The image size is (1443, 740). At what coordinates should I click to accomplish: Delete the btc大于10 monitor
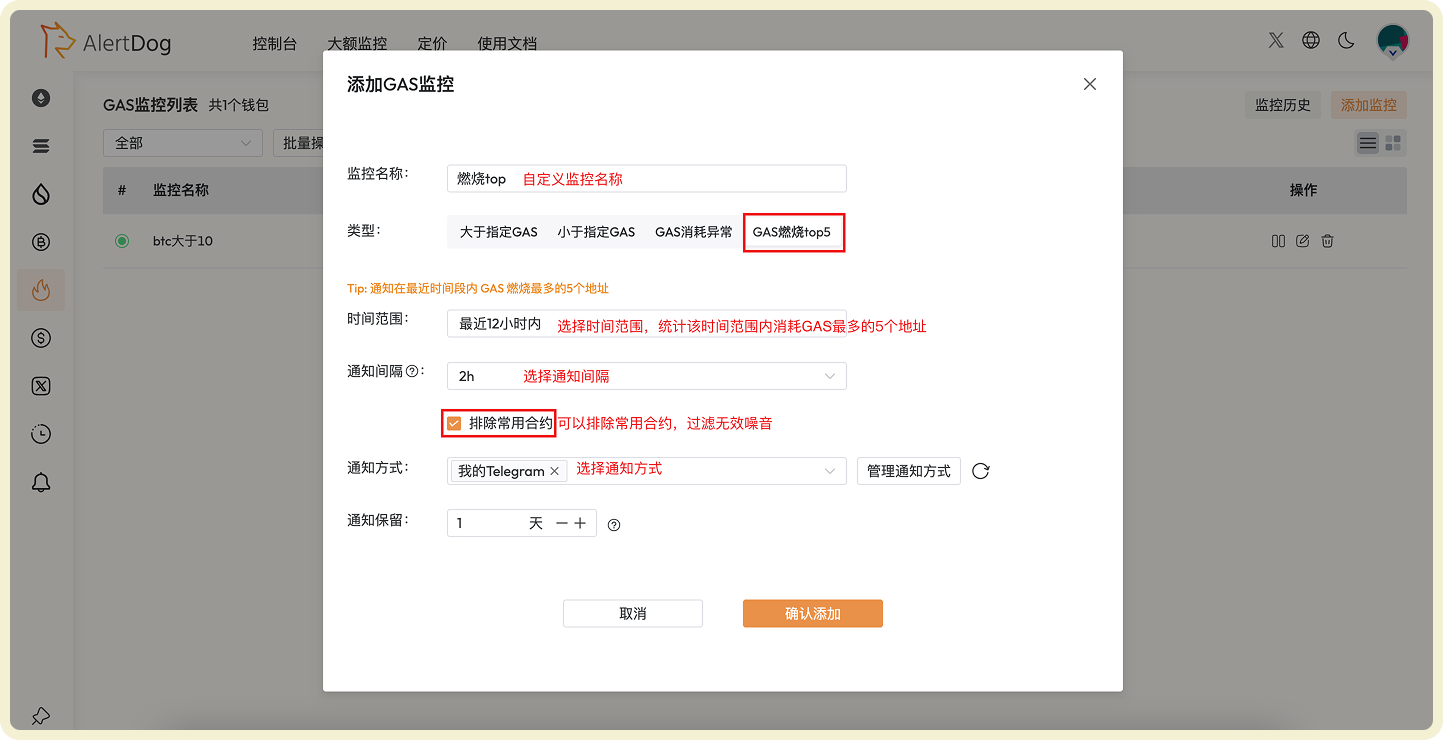pos(1327,241)
